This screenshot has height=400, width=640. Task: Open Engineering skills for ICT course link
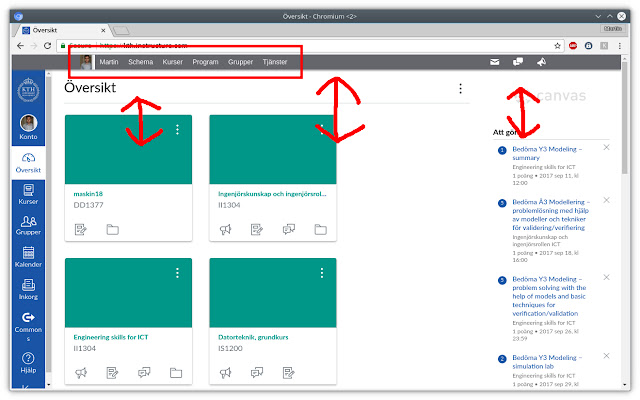(111, 337)
